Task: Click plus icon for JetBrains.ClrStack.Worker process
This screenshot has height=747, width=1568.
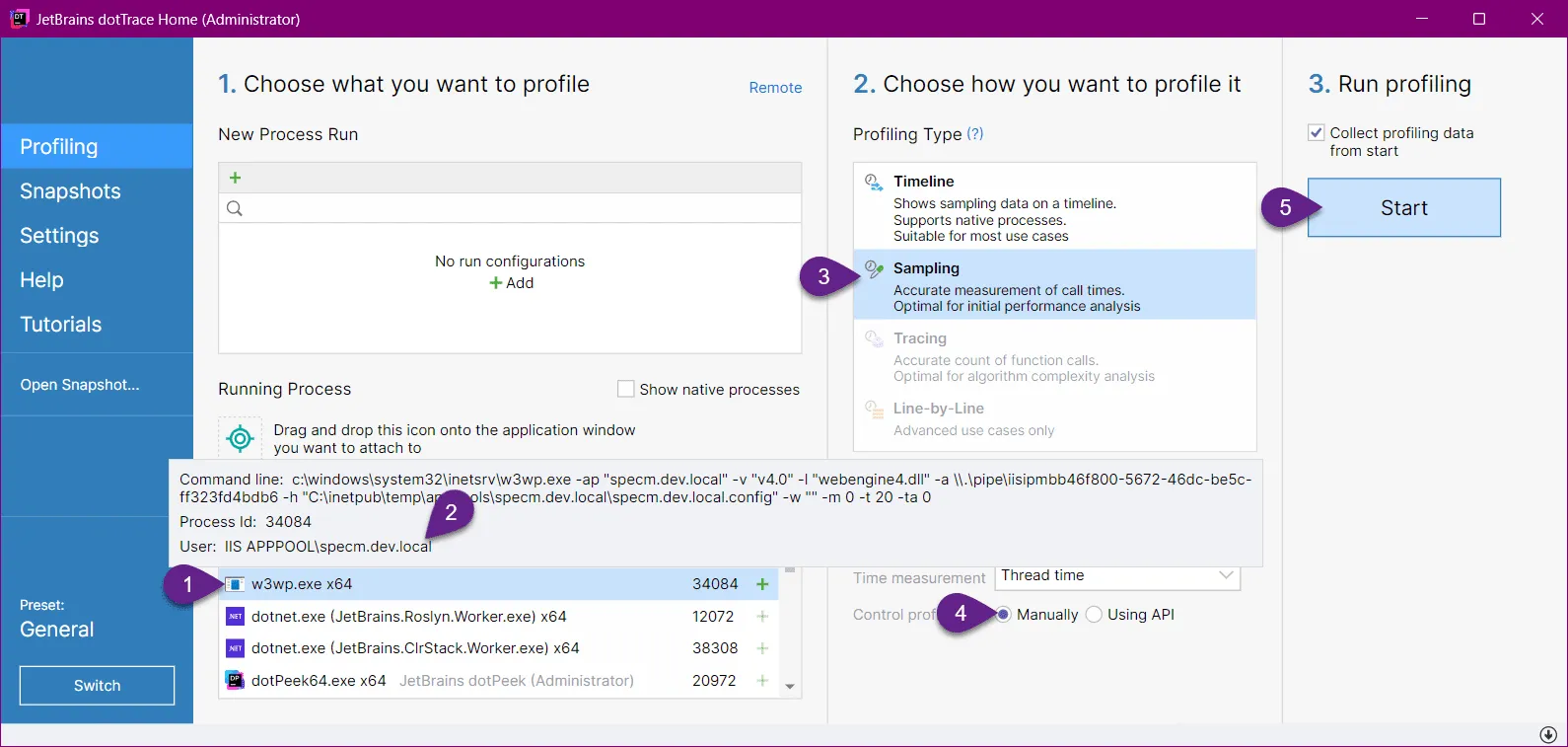Action: click(x=762, y=648)
